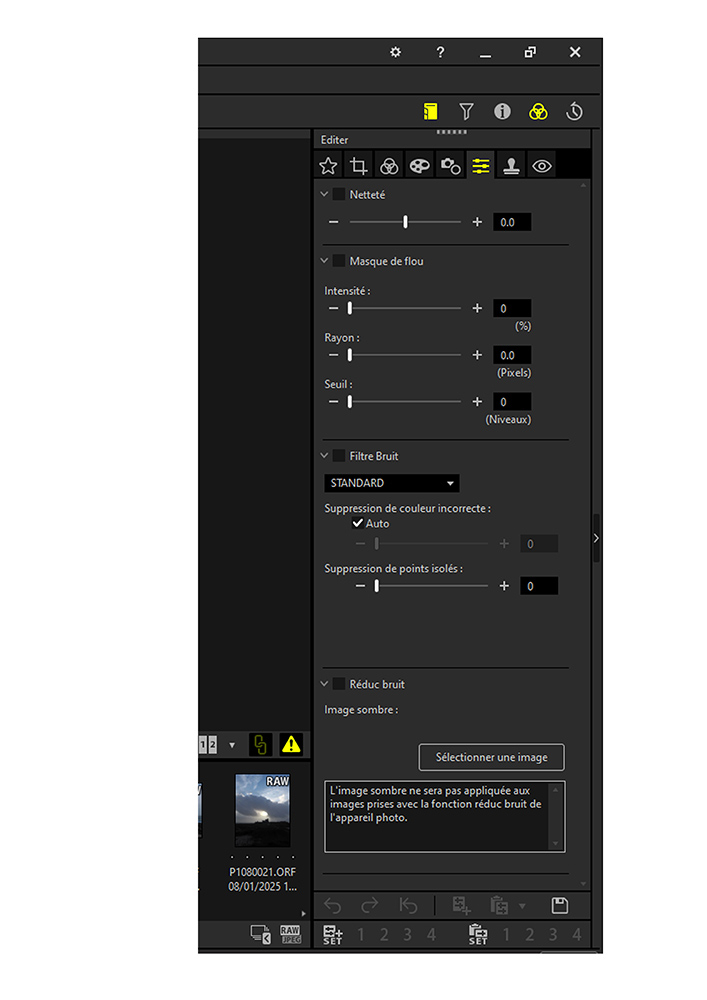
Task: Click plus button for Intensité
Action: (x=477, y=308)
